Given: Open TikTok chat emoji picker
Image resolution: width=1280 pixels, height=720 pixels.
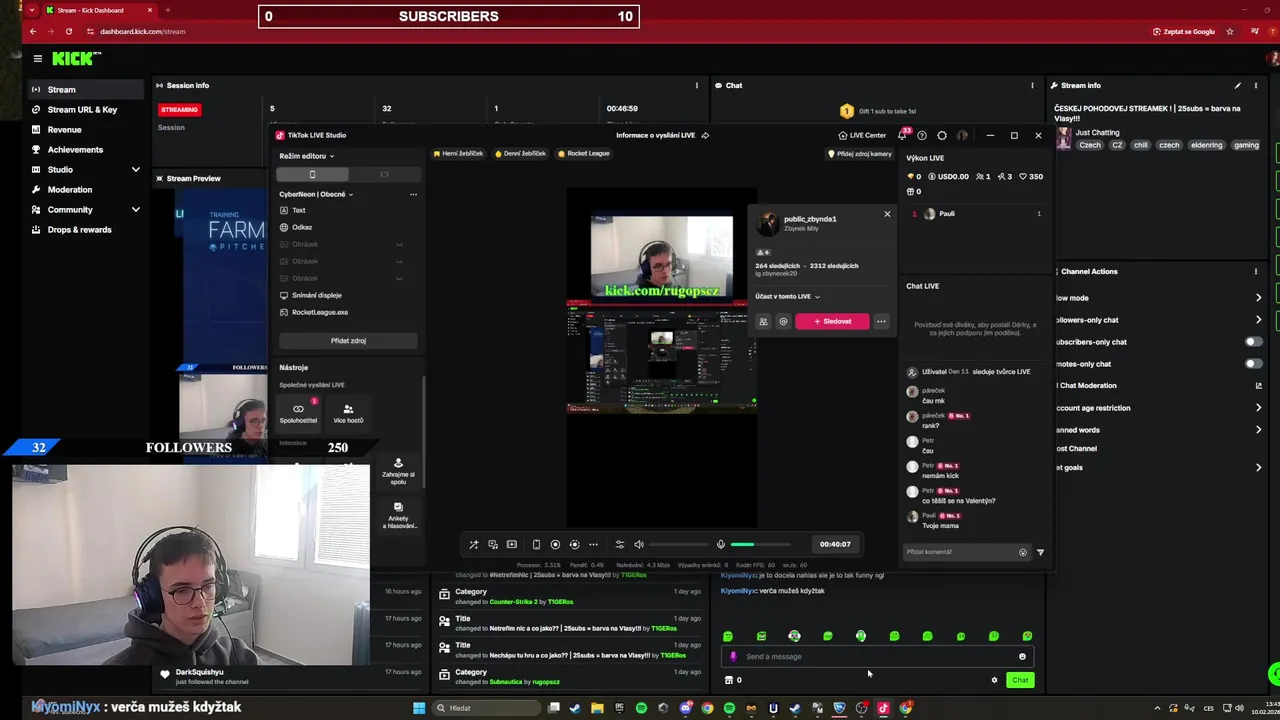Looking at the screenshot, I should coord(1022,552).
